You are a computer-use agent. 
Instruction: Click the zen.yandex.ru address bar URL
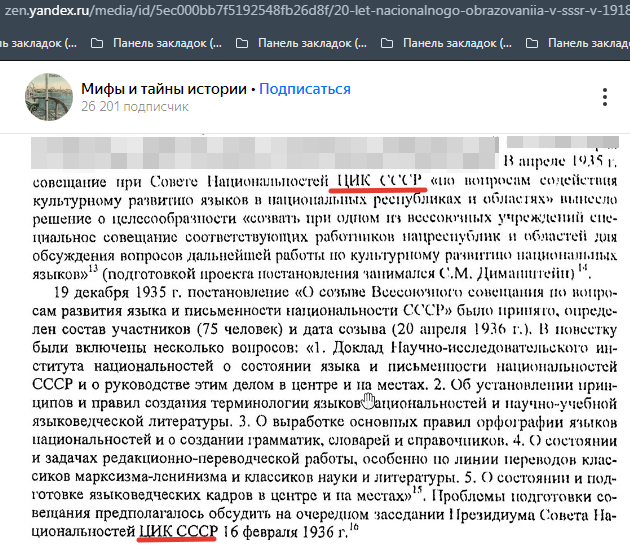316,10
